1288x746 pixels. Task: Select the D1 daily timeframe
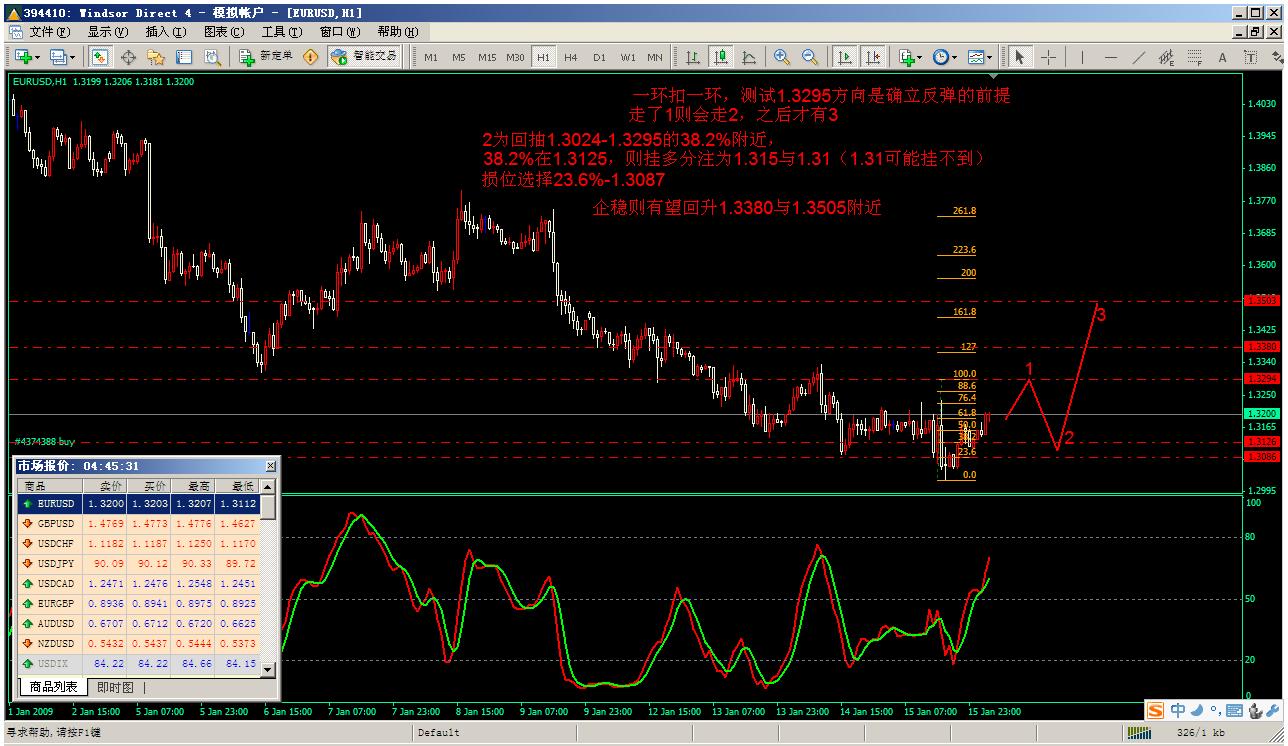click(x=599, y=57)
